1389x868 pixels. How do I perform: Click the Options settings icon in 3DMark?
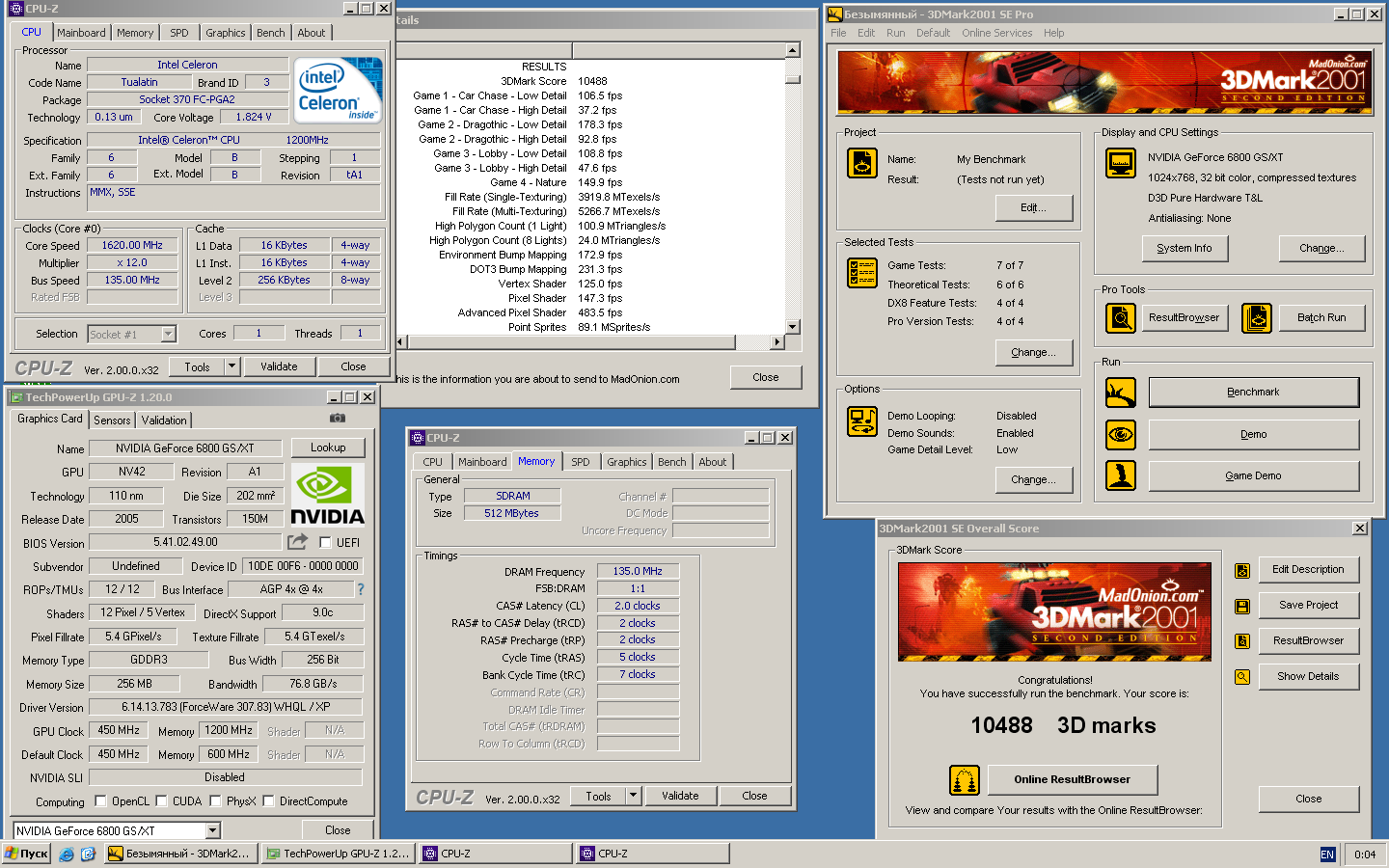point(861,421)
